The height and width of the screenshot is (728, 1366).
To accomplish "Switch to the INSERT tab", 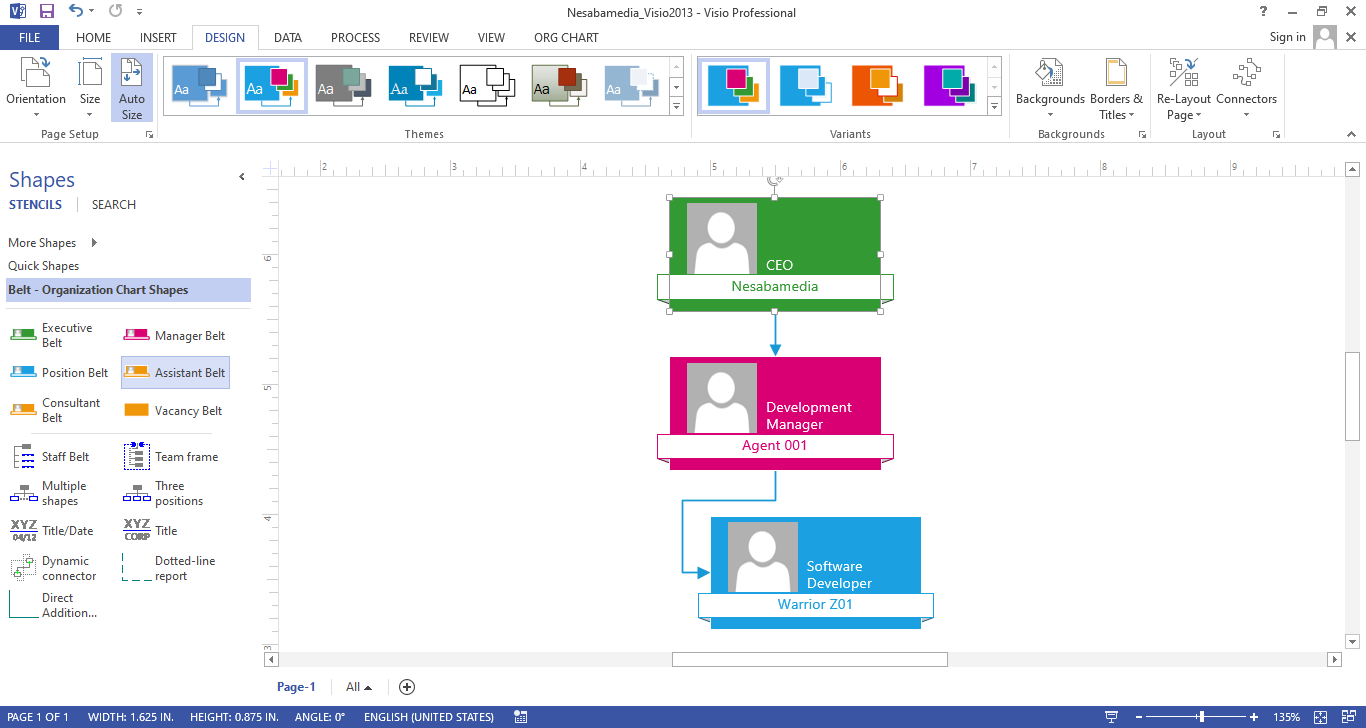I will pos(158,38).
